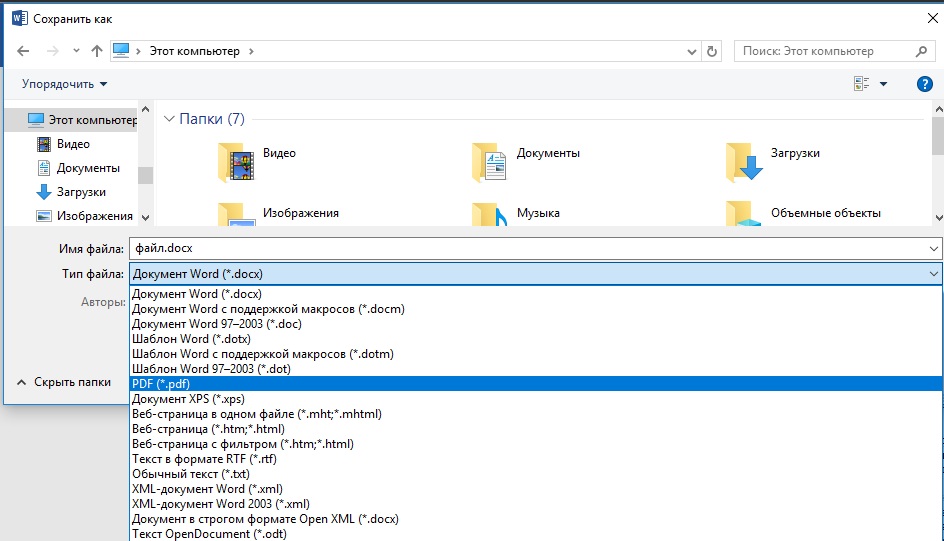Click Скрыть папки button
Viewport: 944px width, 541px height.
pyautogui.click(x=64, y=382)
